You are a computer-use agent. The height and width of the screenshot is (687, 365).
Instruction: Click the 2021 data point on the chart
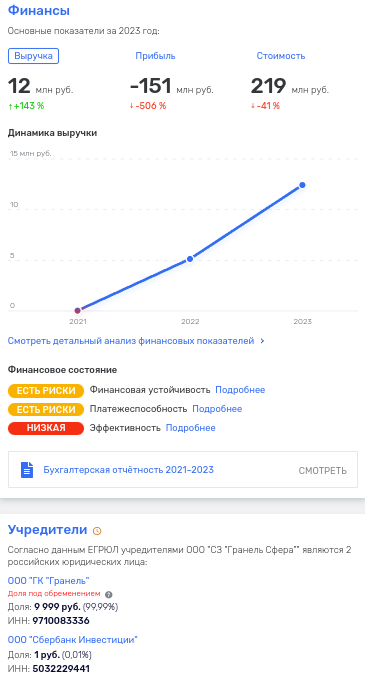tap(78, 311)
